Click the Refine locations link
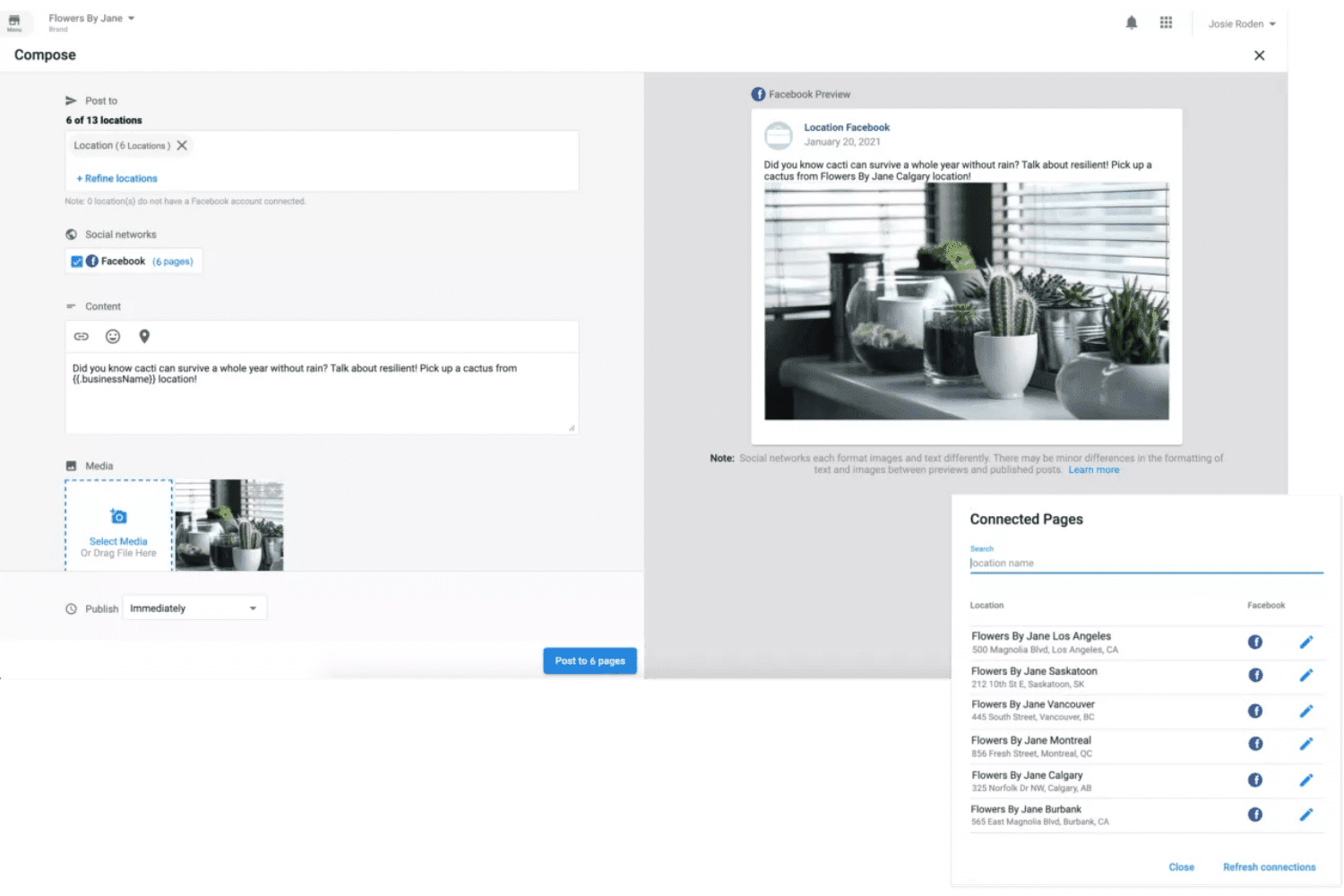Viewport: 1344px width, 896px height. tap(116, 178)
